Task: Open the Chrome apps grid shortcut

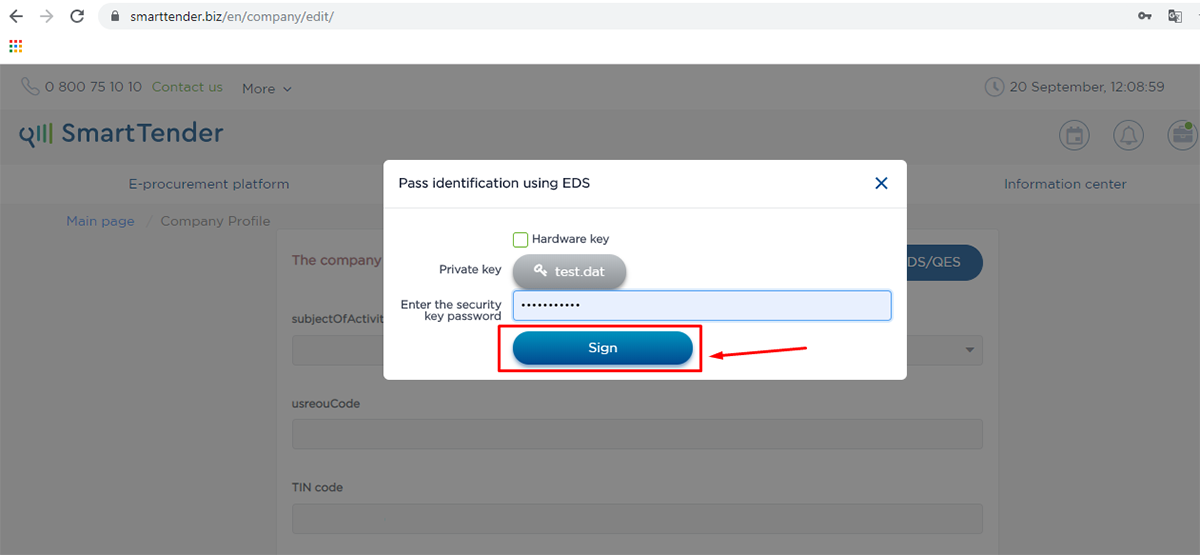Action: [15, 46]
